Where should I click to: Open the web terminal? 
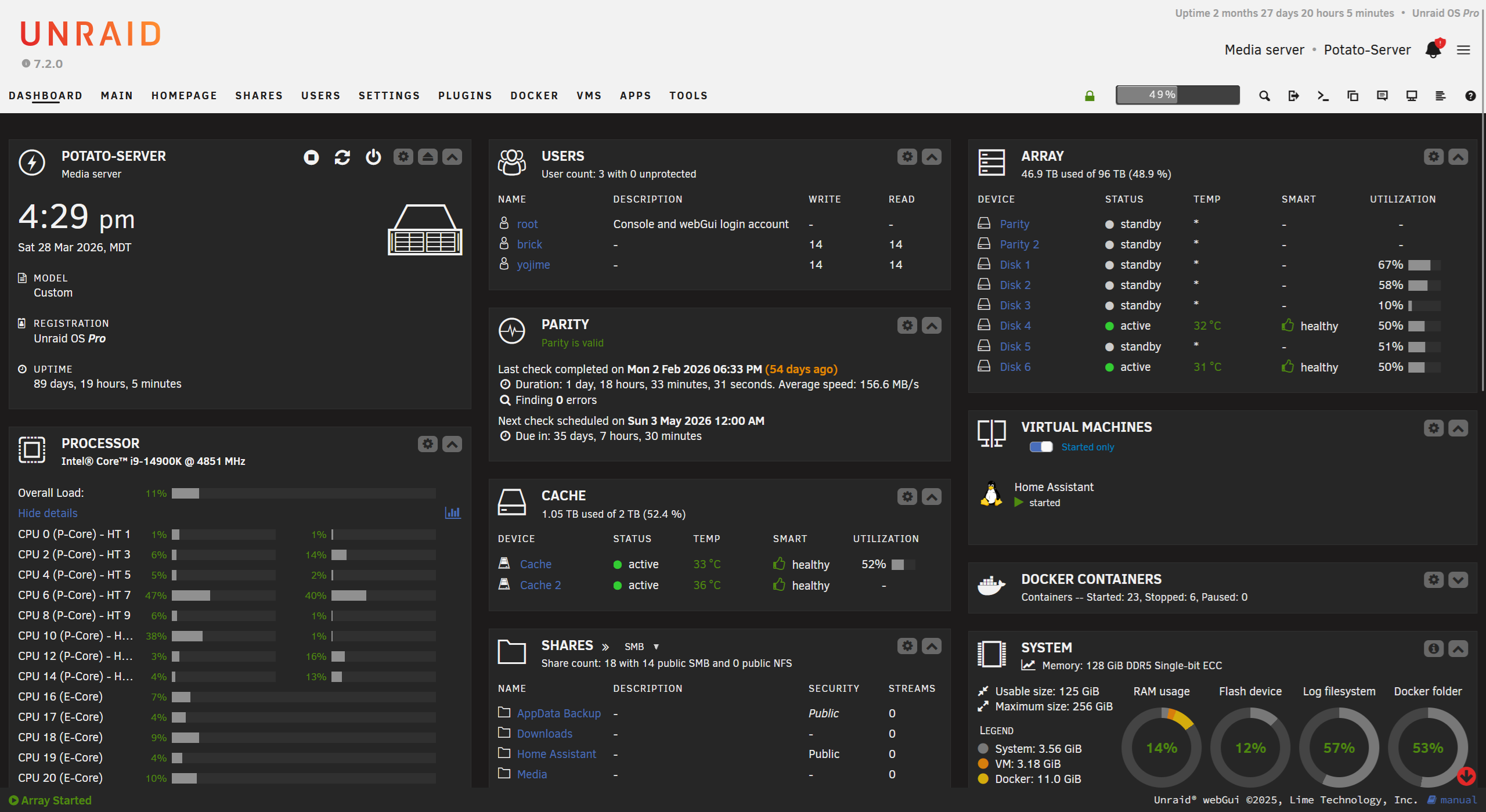[1323, 95]
